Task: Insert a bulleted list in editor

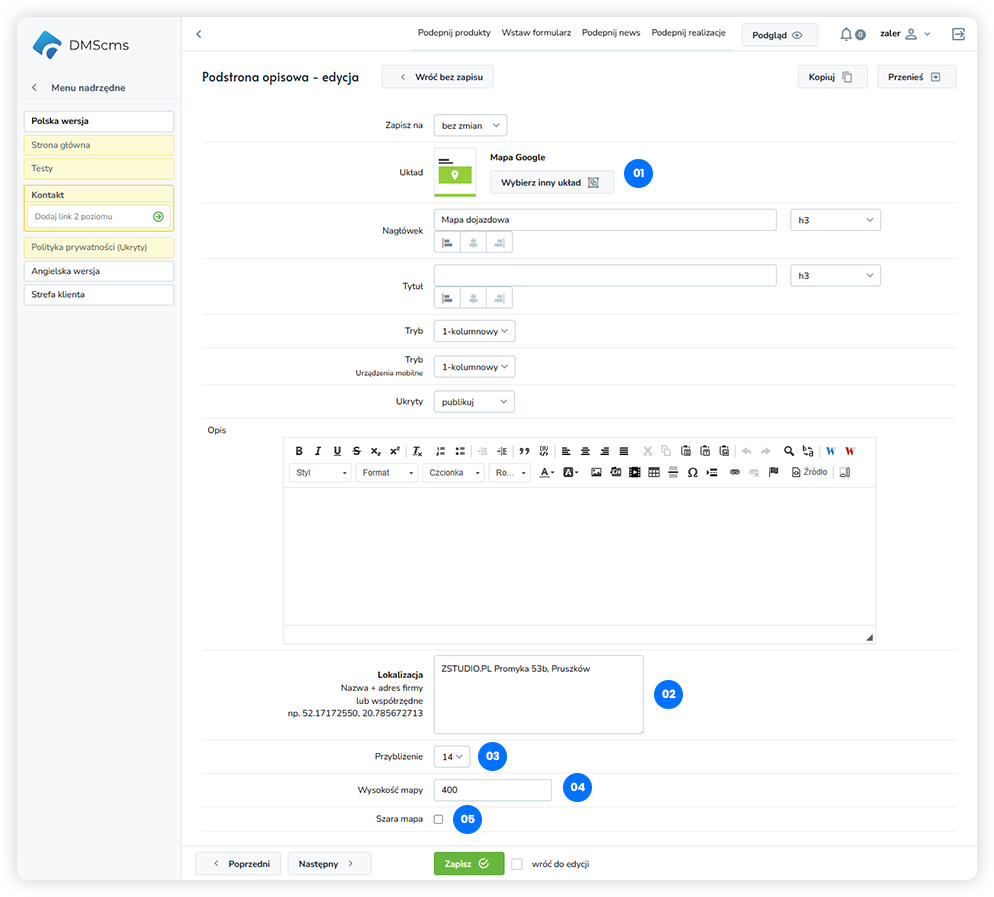Action: 460,451
